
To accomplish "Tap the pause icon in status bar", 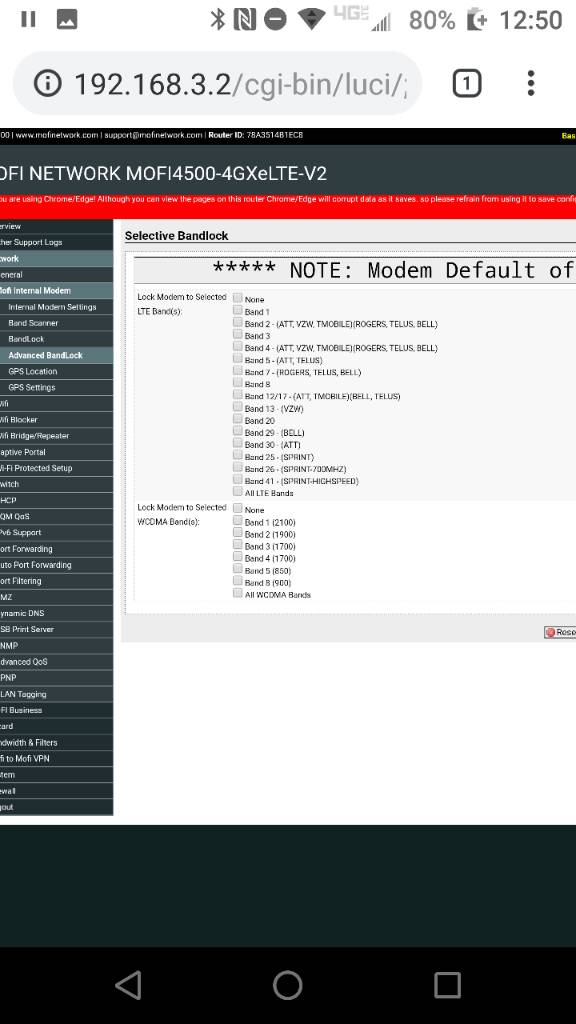I will tap(28, 20).
